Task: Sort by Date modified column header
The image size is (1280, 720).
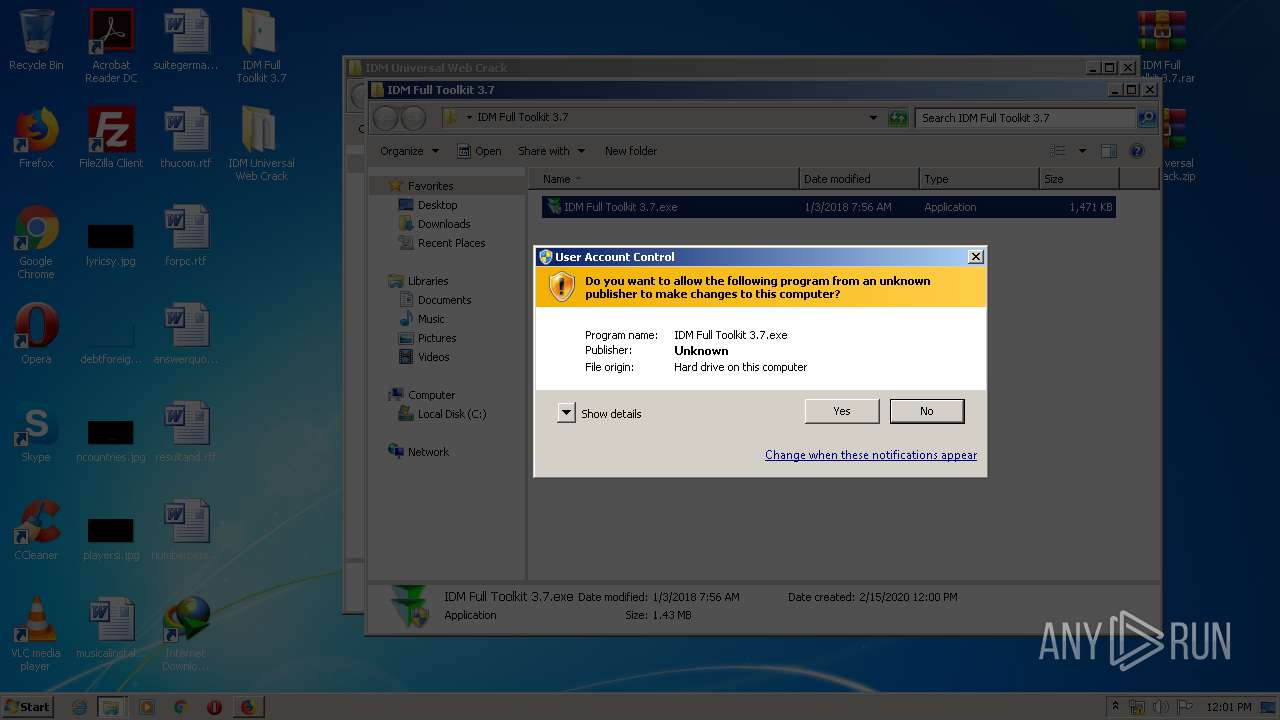Action: 859,179
